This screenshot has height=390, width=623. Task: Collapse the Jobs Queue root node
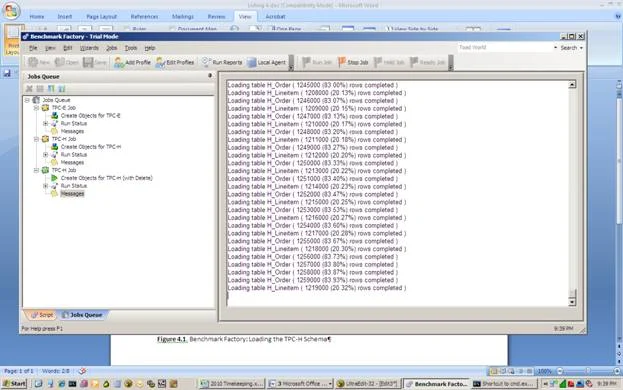point(27,100)
